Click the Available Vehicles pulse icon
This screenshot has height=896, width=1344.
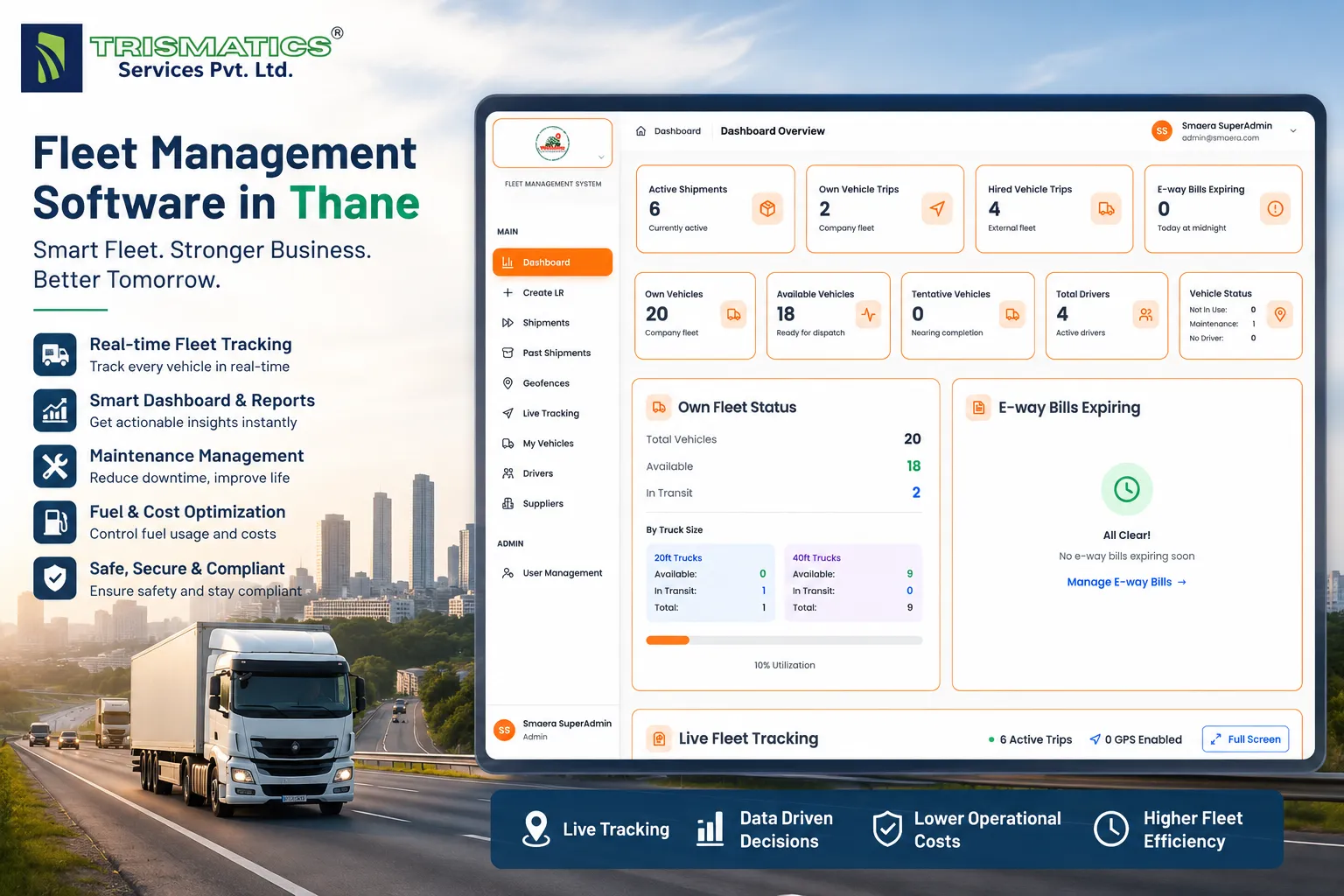click(868, 314)
